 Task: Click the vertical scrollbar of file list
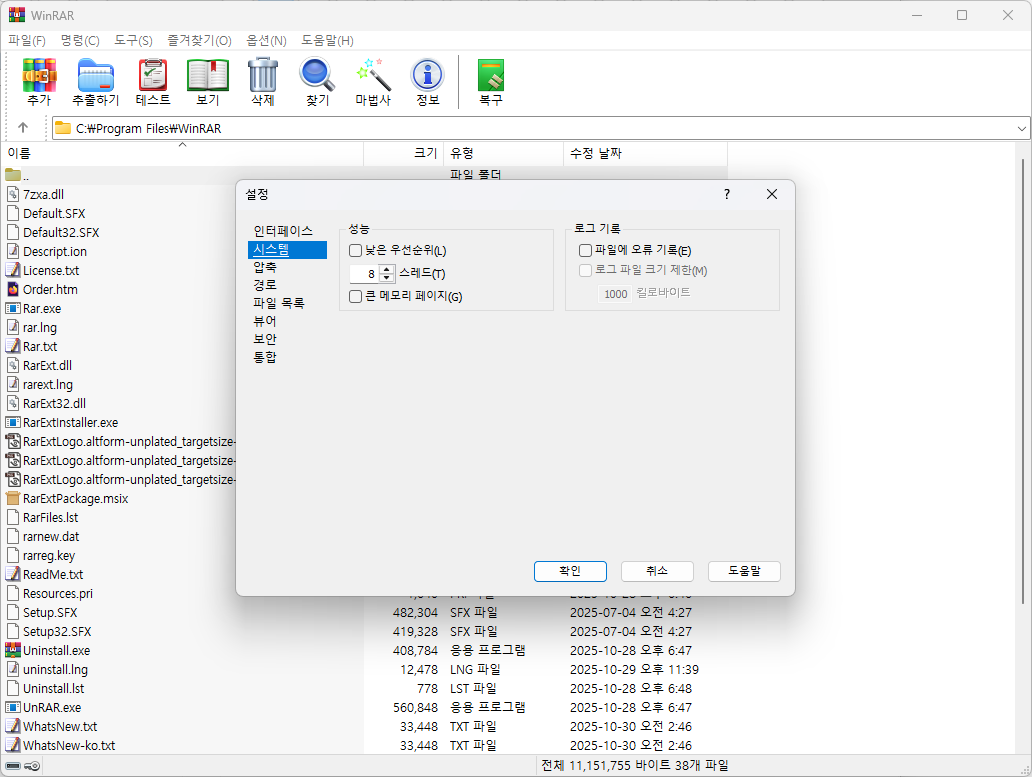[1022, 382]
